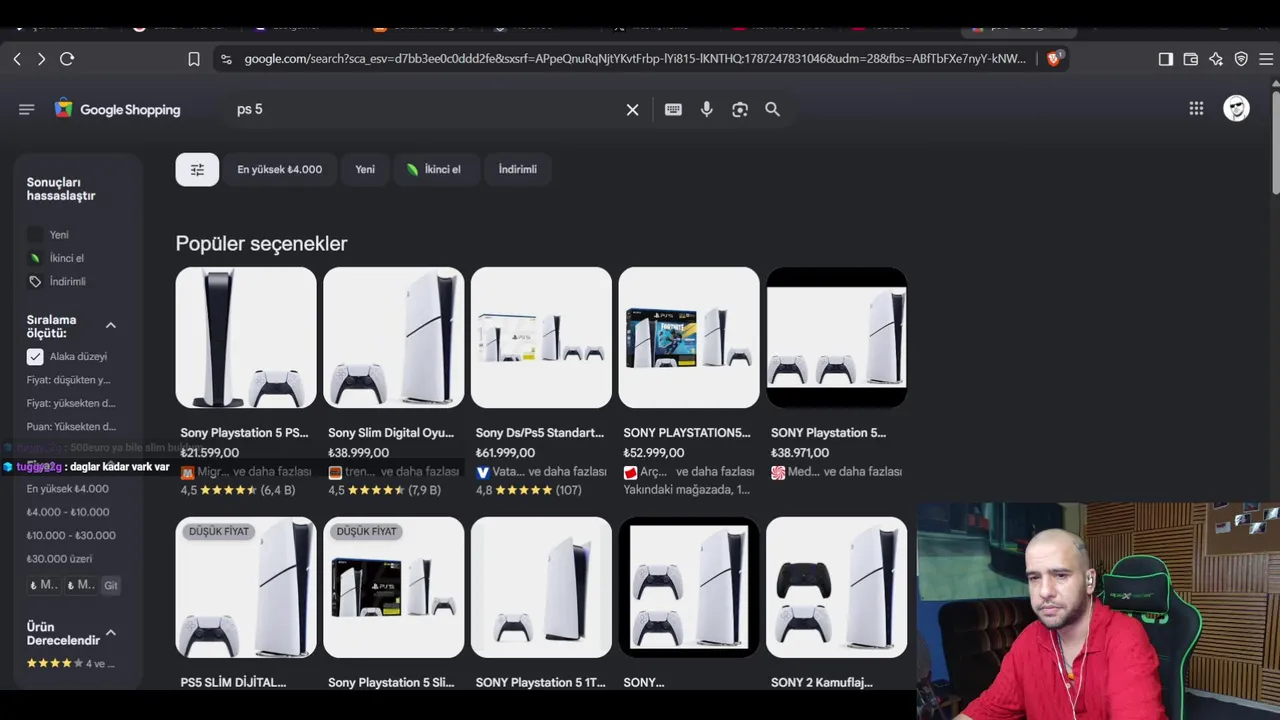Go back to the previous browser page

click(17, 59)
